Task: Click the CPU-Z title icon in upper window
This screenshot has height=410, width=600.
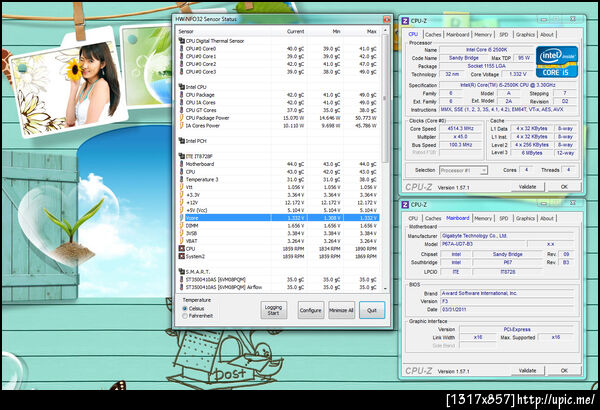Action: [406, 21]
